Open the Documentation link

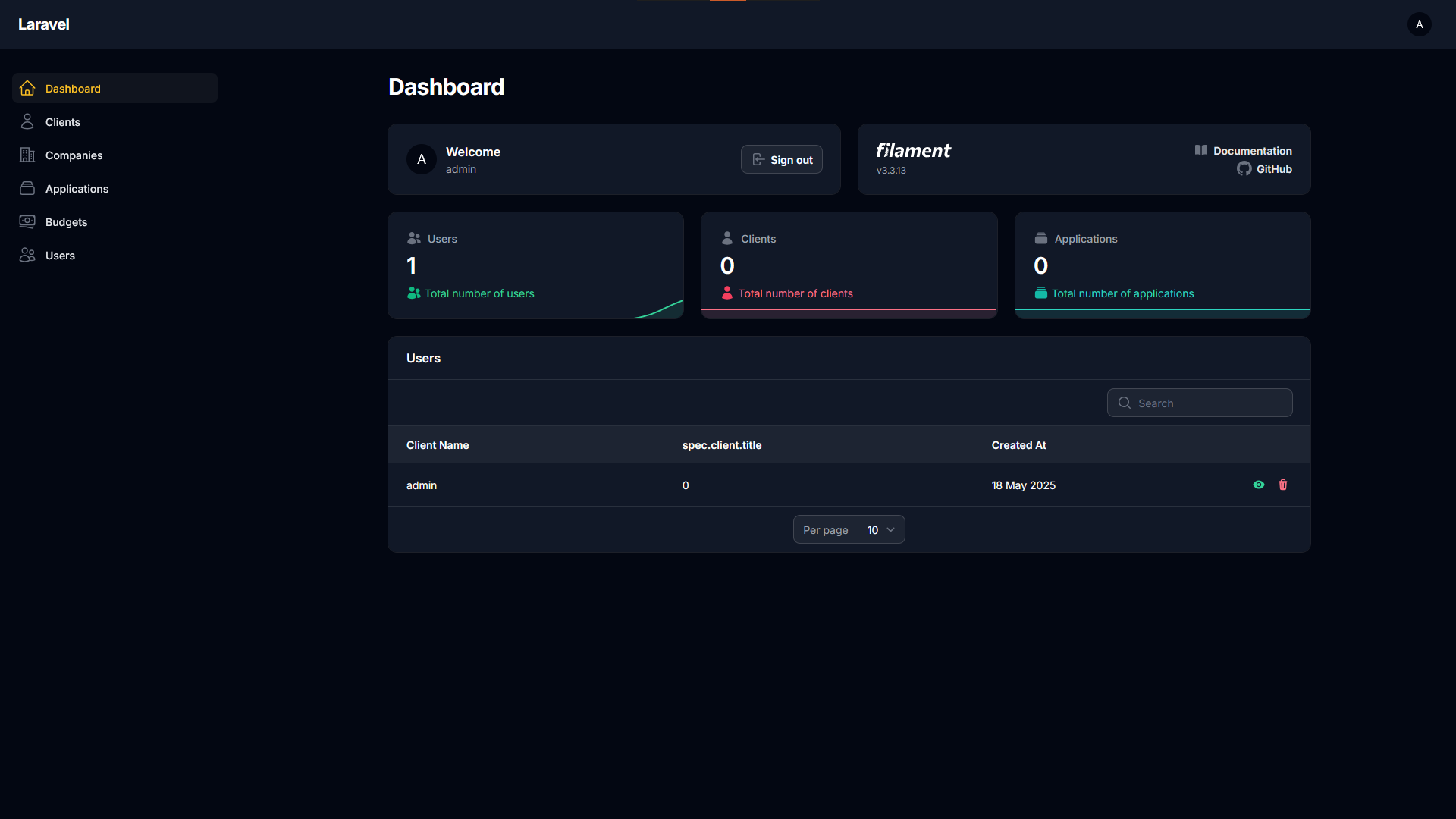[x=1252, y=150]
